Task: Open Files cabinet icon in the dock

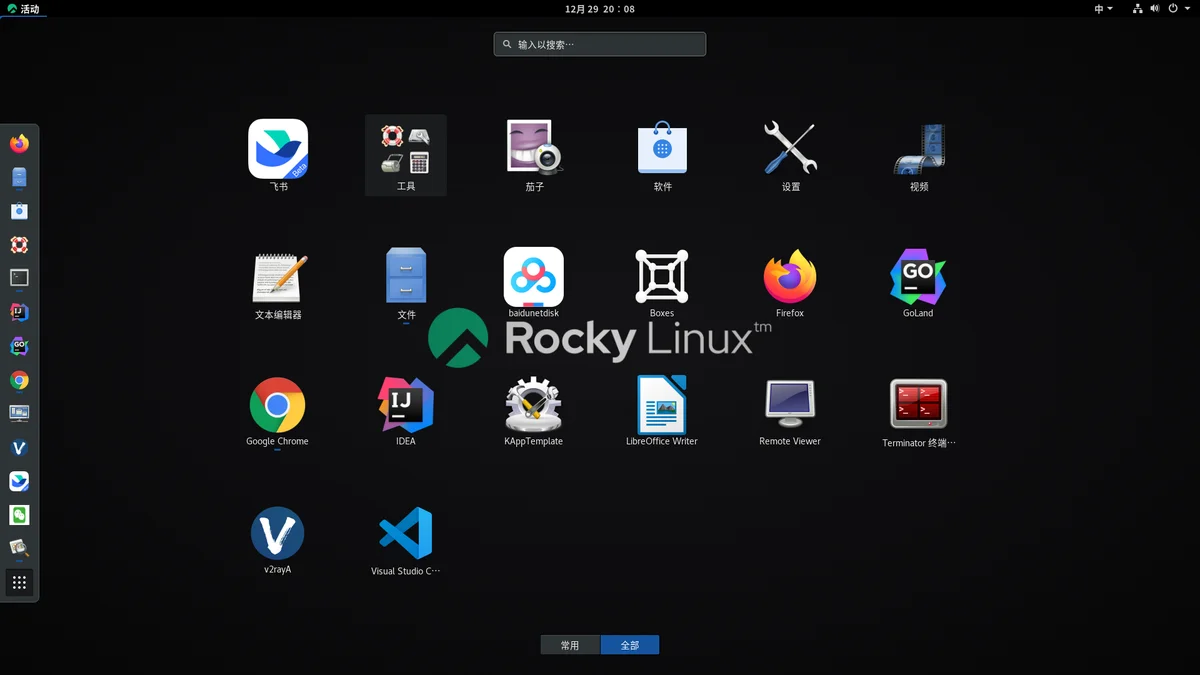Action: coord(19,177)
